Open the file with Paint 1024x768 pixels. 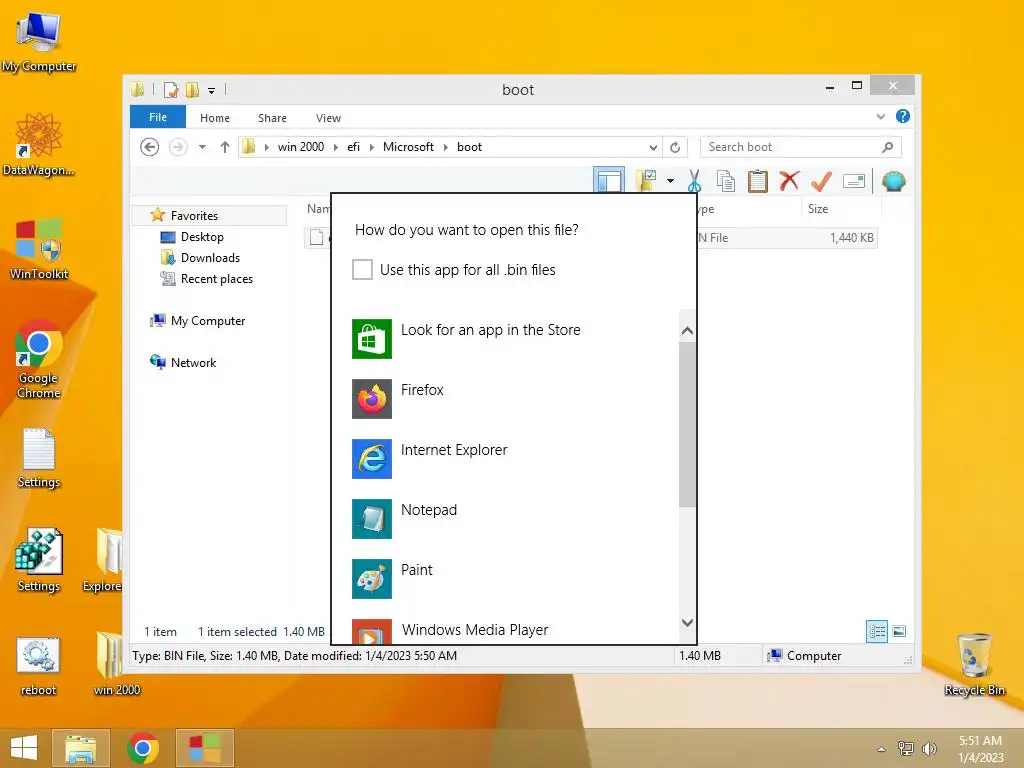(x=515, y=579)
